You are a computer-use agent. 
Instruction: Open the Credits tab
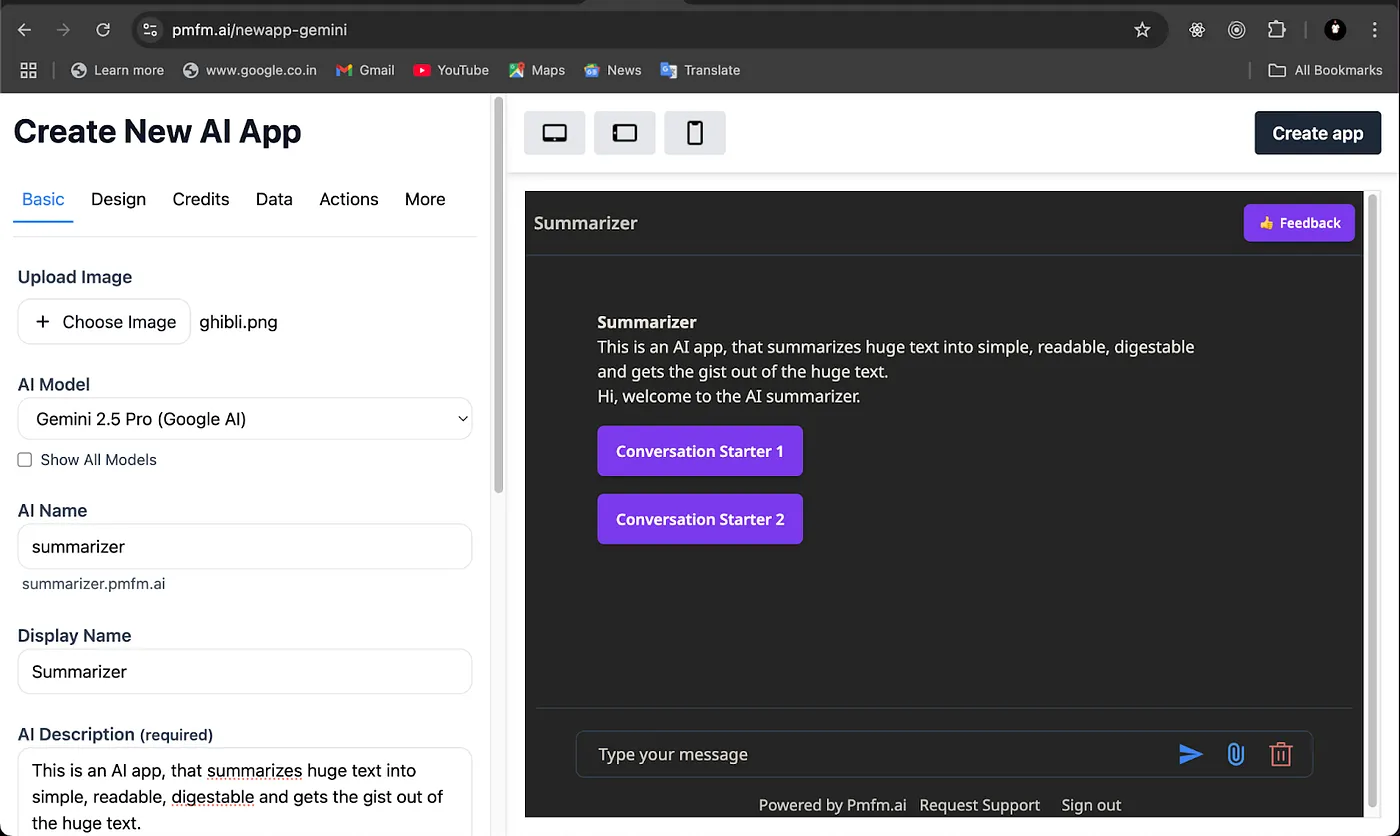(201, 199)
